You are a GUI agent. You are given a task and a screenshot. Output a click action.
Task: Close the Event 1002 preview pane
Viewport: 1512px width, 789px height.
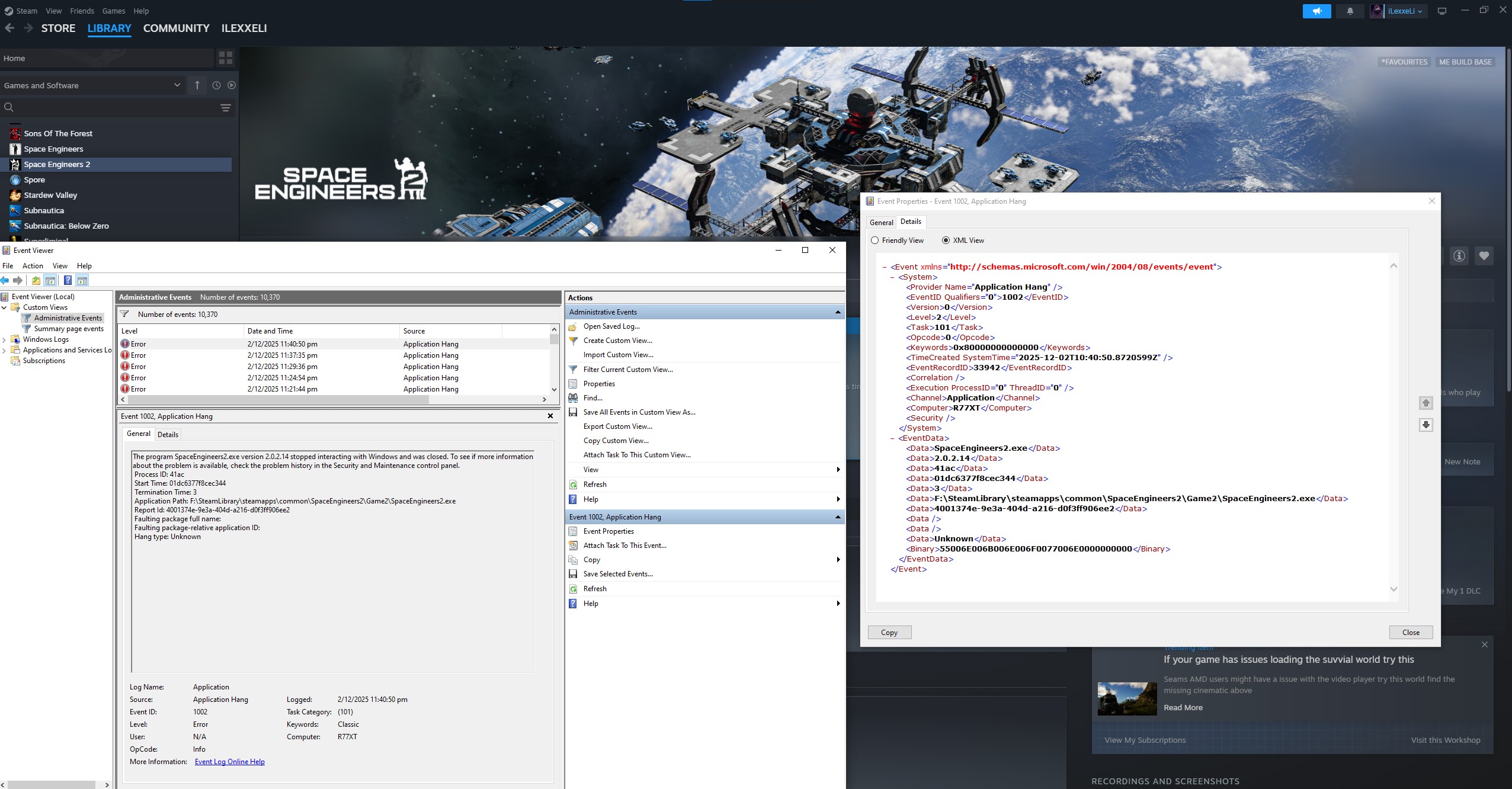[550, 416]
